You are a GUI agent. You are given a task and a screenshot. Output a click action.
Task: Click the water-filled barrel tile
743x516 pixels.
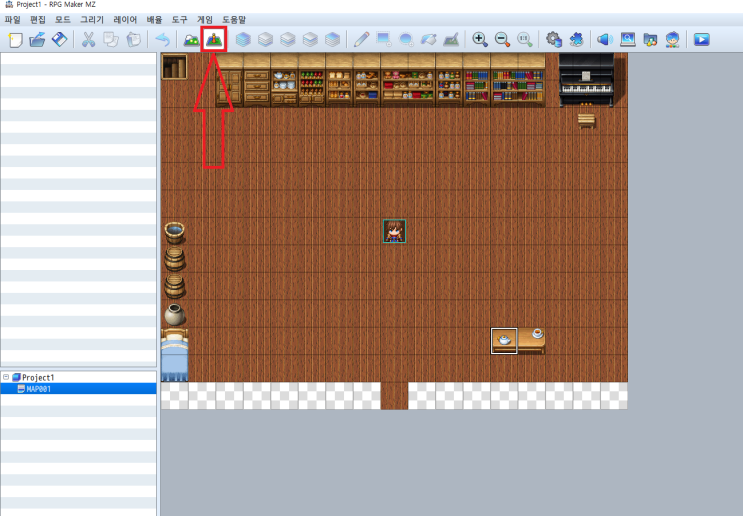pyautogui.click(x=174, y=233)
